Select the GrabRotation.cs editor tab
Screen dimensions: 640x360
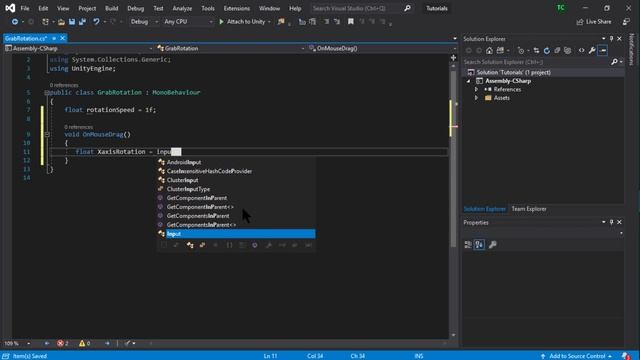click(26, 38)
